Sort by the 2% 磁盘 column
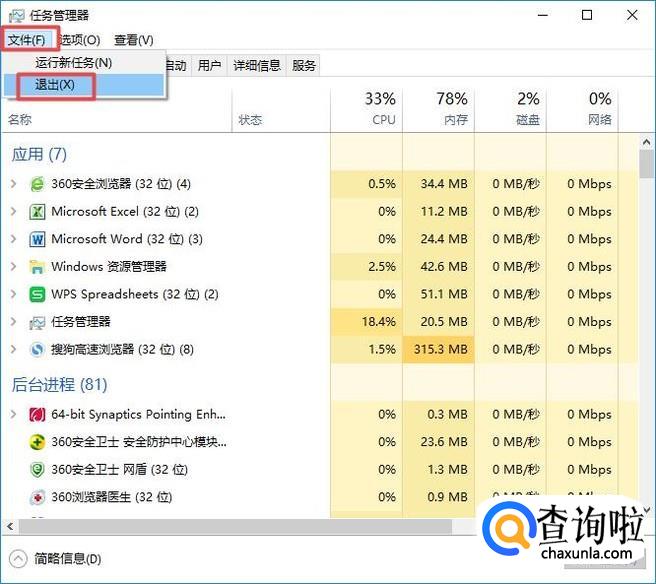Image resolution: width=656 pixels, height=584 pixels. [510, 110]
